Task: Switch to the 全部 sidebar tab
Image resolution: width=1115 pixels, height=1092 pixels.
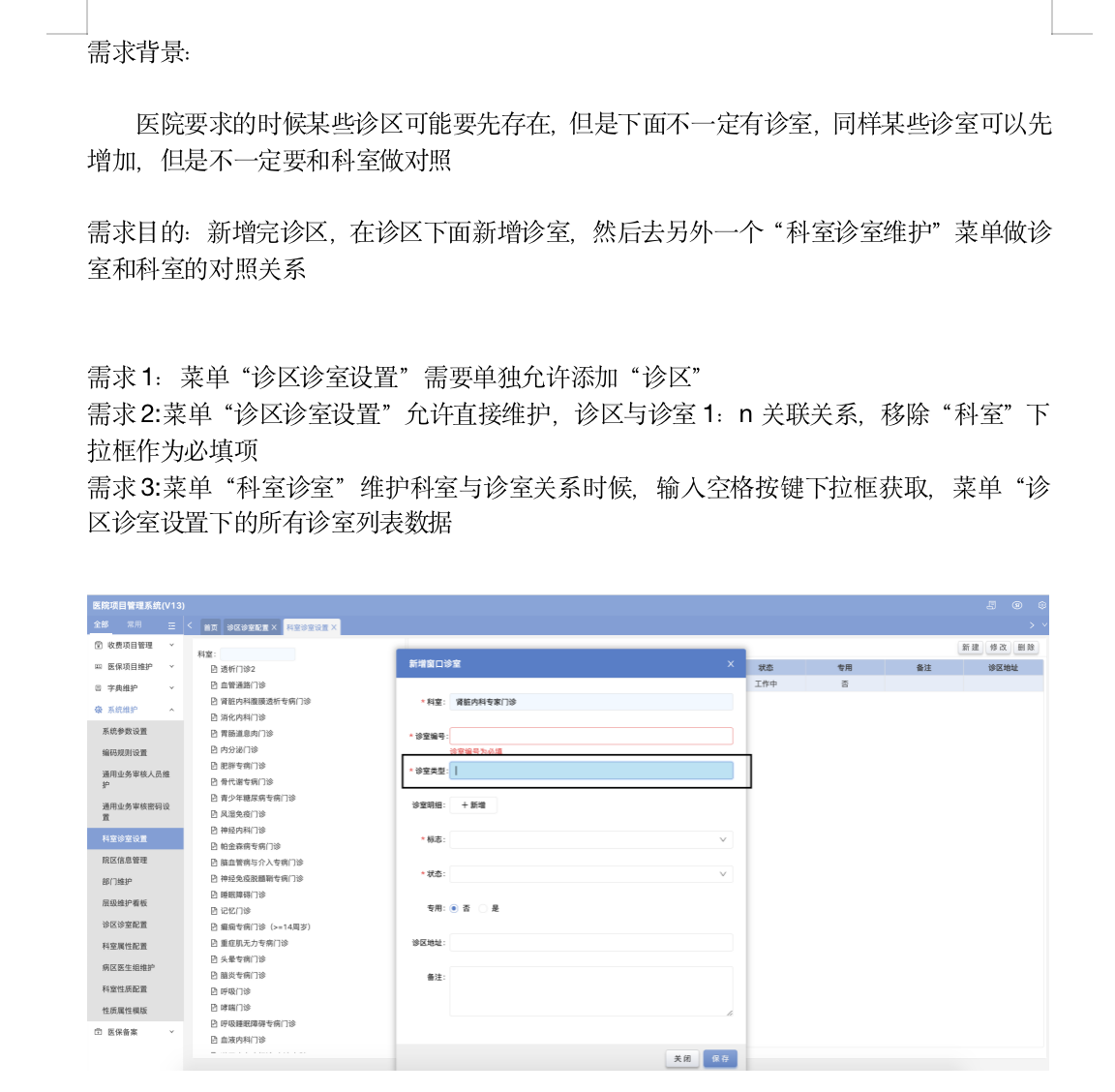Action: pyautogui.click(x=101, y=624)
